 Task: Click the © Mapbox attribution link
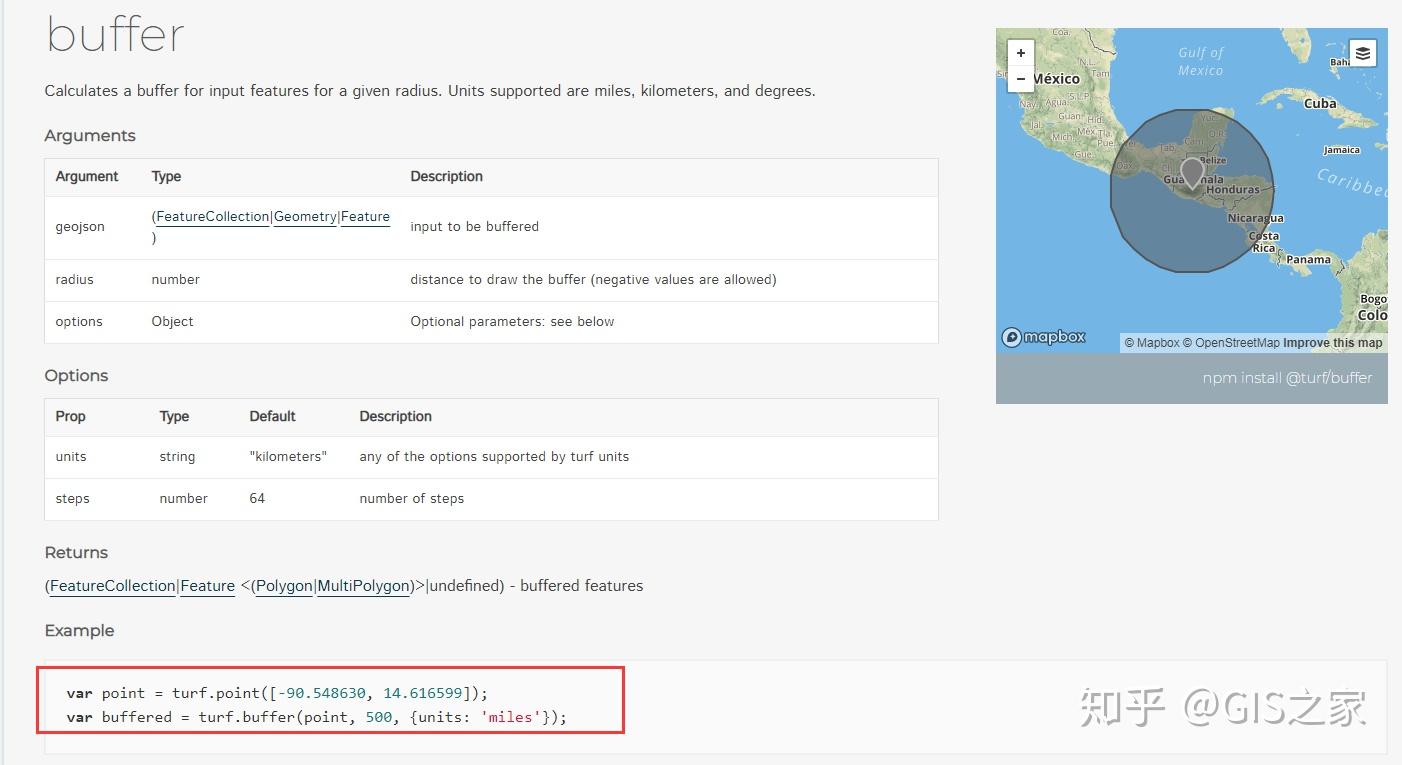pos(1152,343)
